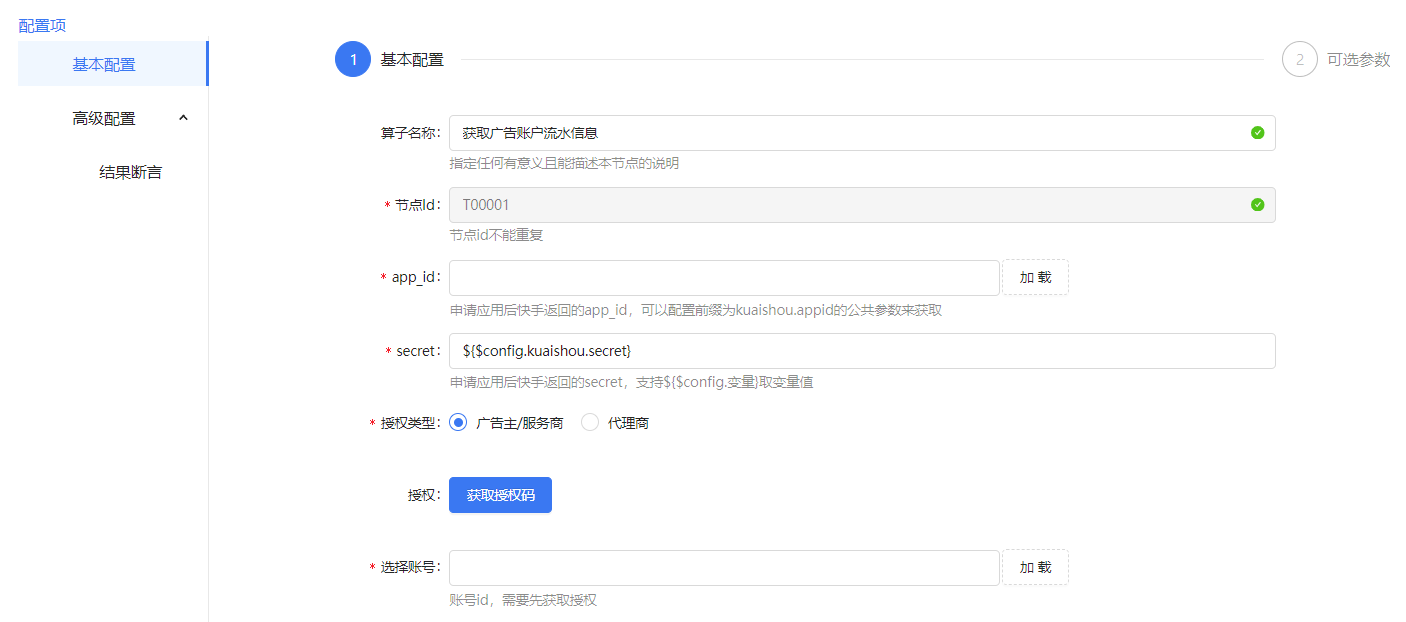Select the 代理商 radio option
Image resolution: width=1406 pixels, height=622 pixels.
pos(590,423)
